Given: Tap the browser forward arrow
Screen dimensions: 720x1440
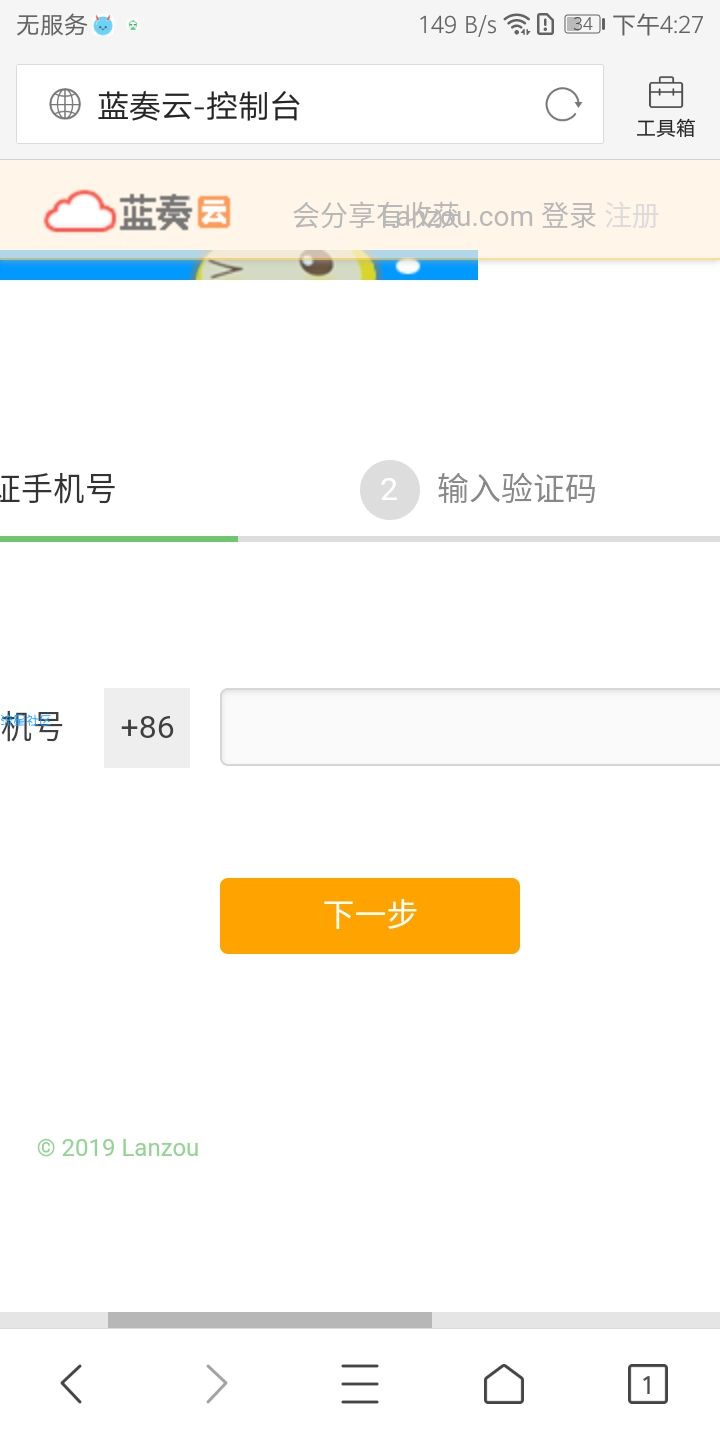Looking at the screenshot, I should point(215,1385).
